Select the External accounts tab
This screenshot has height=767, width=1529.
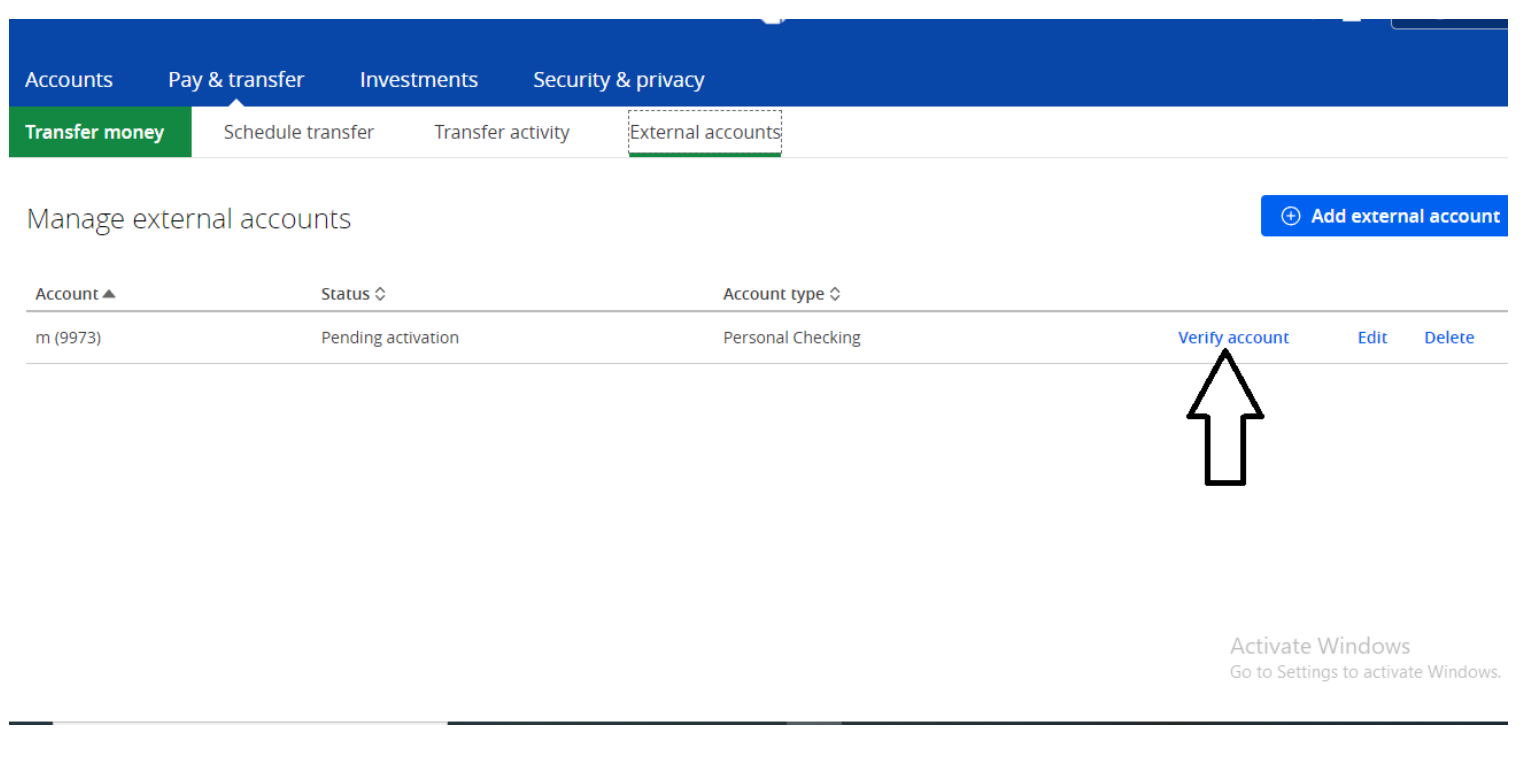click(705, 132)
